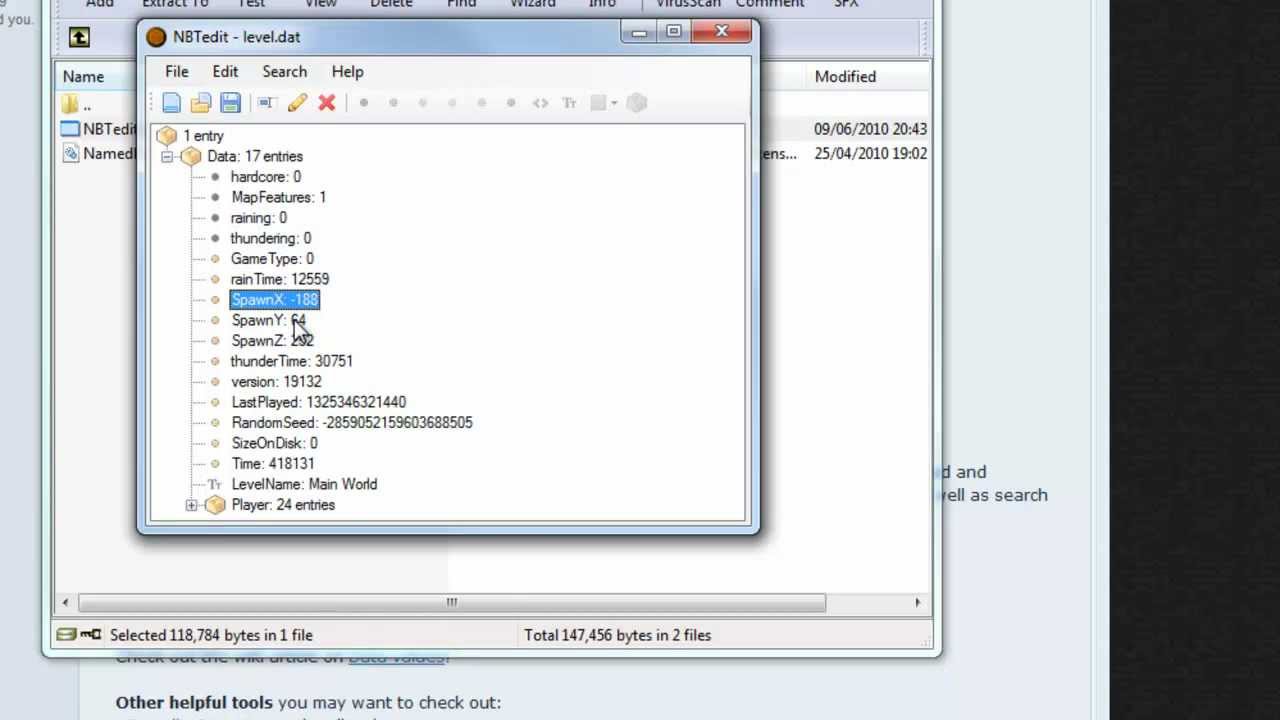Maximize the NBTedit window
Image resolution: width=1280 pixels, height=720 pixels.
click(673, 33)
